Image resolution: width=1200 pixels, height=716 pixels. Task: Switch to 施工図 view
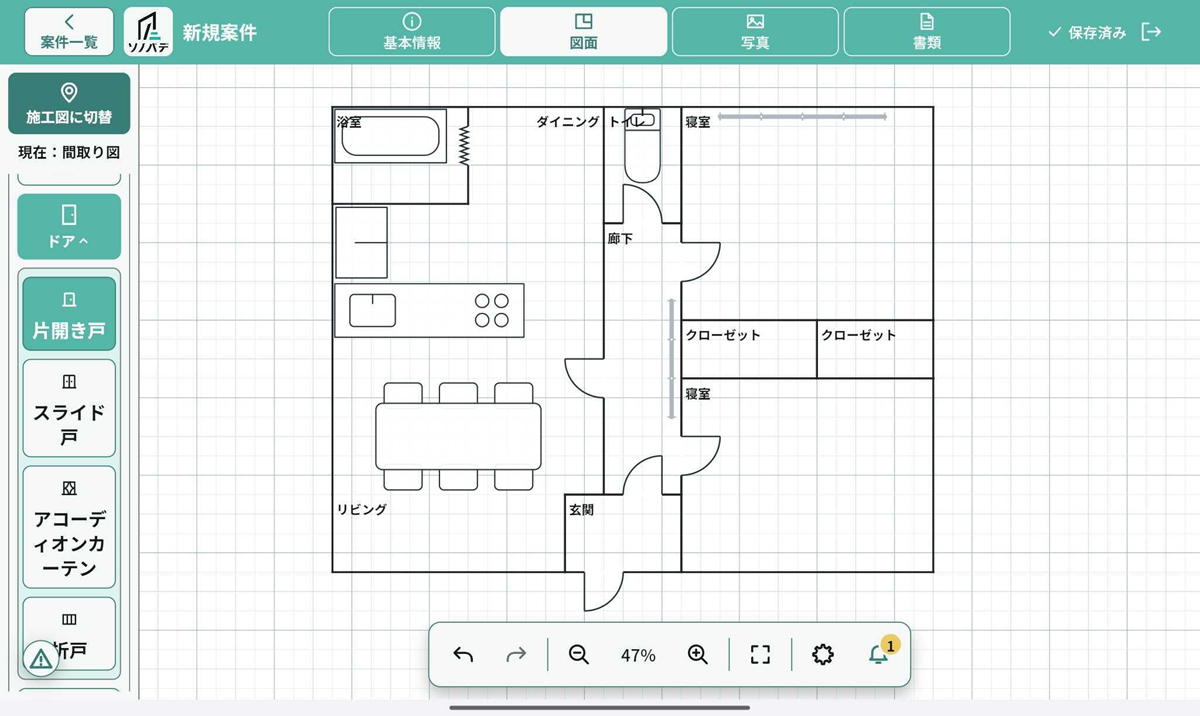click(69, 103)
